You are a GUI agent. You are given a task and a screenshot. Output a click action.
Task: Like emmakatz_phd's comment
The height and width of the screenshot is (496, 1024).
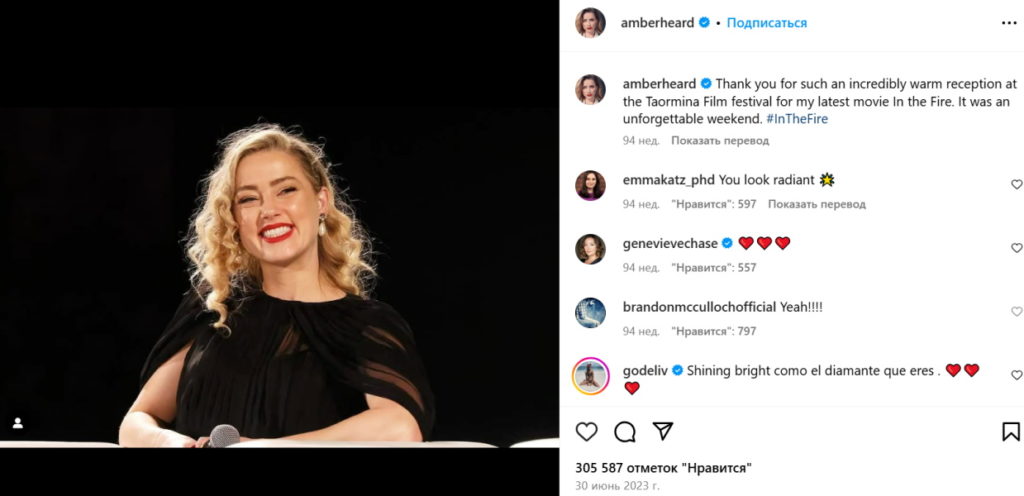1017,184
